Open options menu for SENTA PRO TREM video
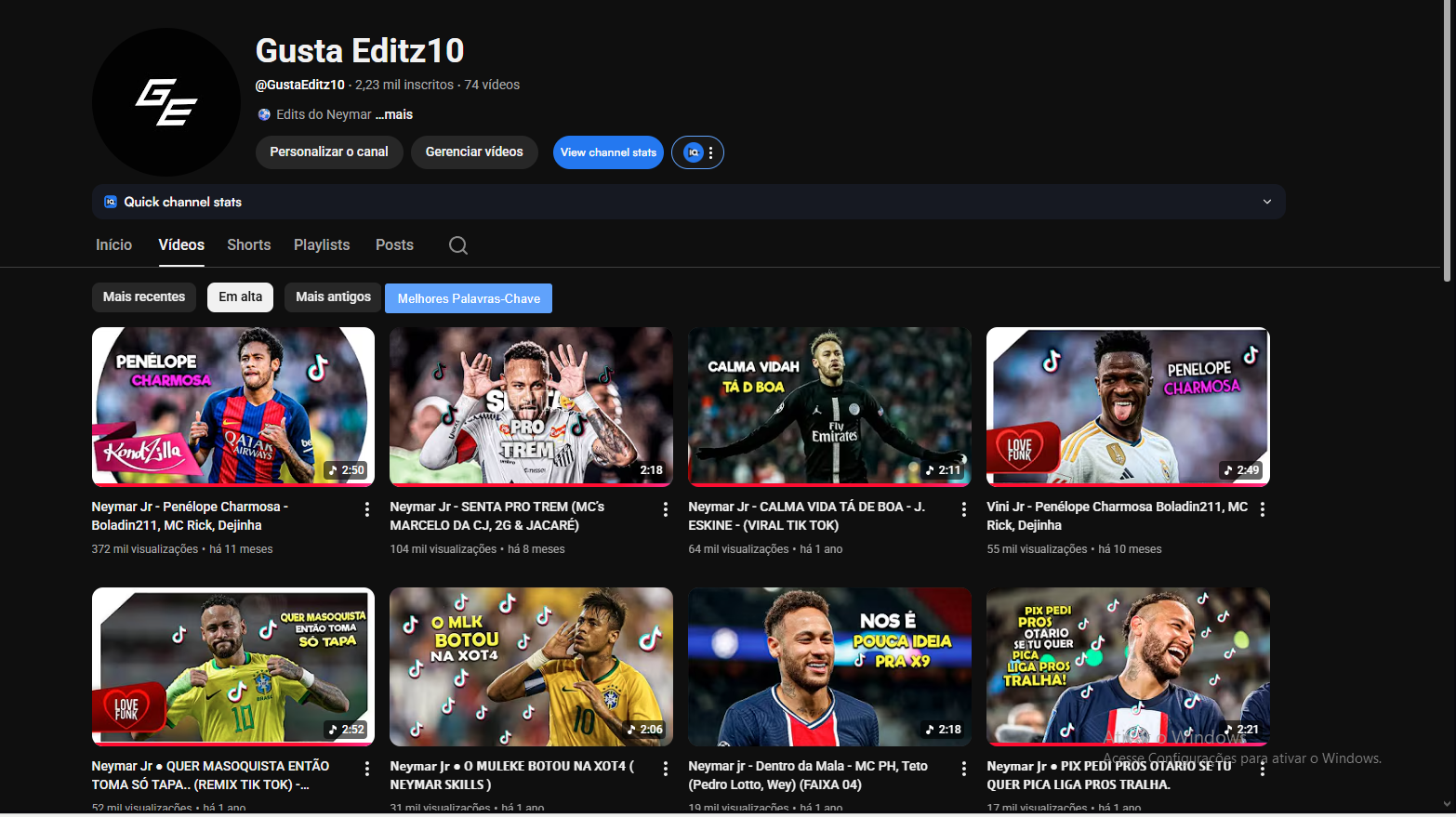Screen dimensions: 1456x817 tap(666, 509)
